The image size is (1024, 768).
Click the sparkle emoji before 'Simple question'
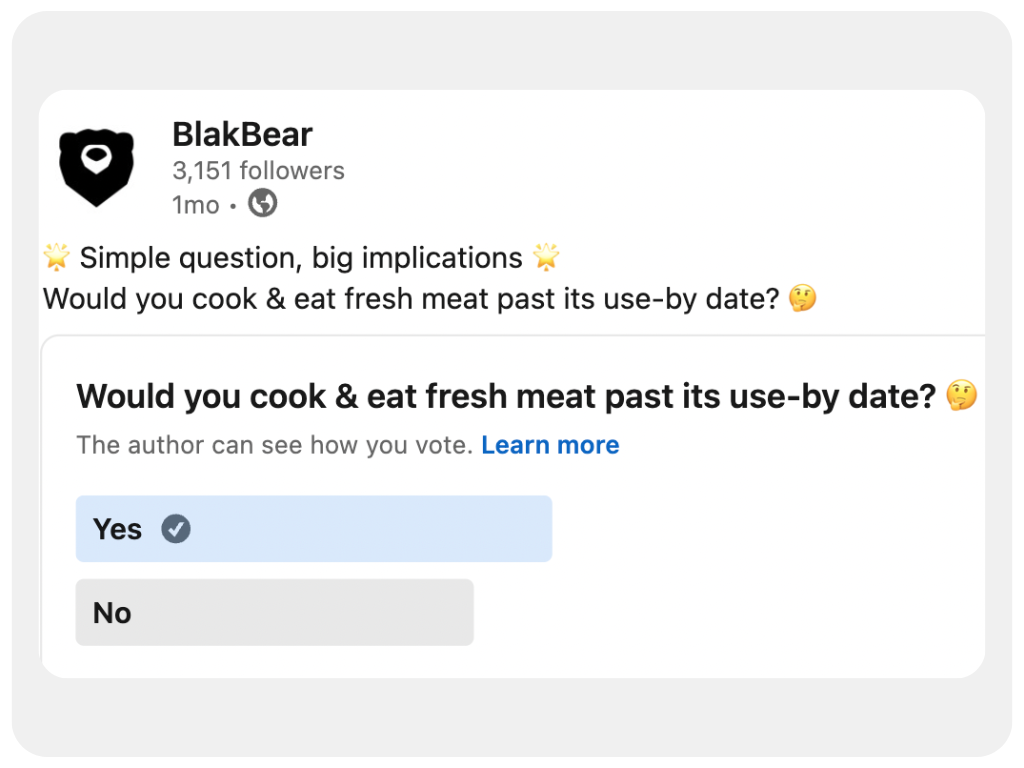(x=57, y=258)
